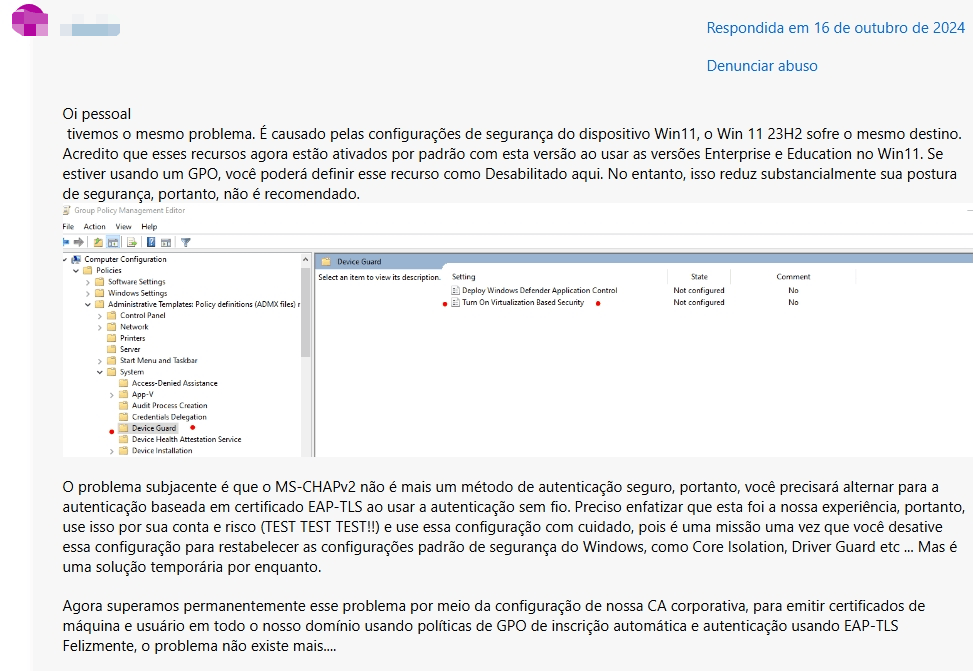The height and width of the screenshot is (671, 973).
Task: Click 'Respondida em 16 de outubro de 2024' link
Action: coord(835,28)
